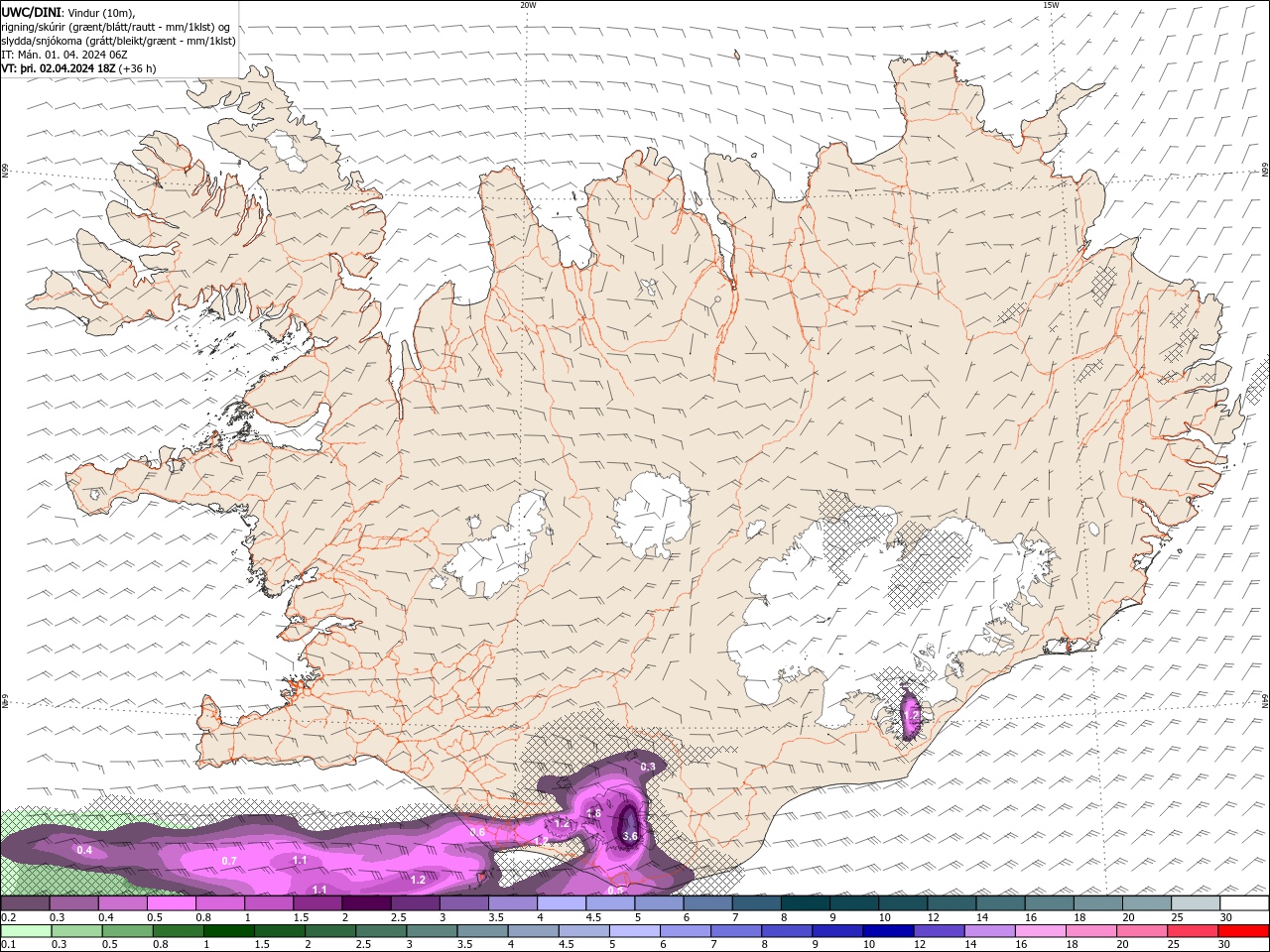Choose the pale green first swatch of lower legend
This screenshot has height=952, width=1270.
[x=25, y=931]
